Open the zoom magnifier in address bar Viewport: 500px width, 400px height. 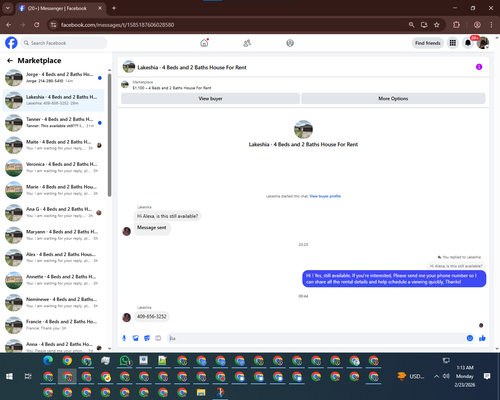tap(411, 25)
